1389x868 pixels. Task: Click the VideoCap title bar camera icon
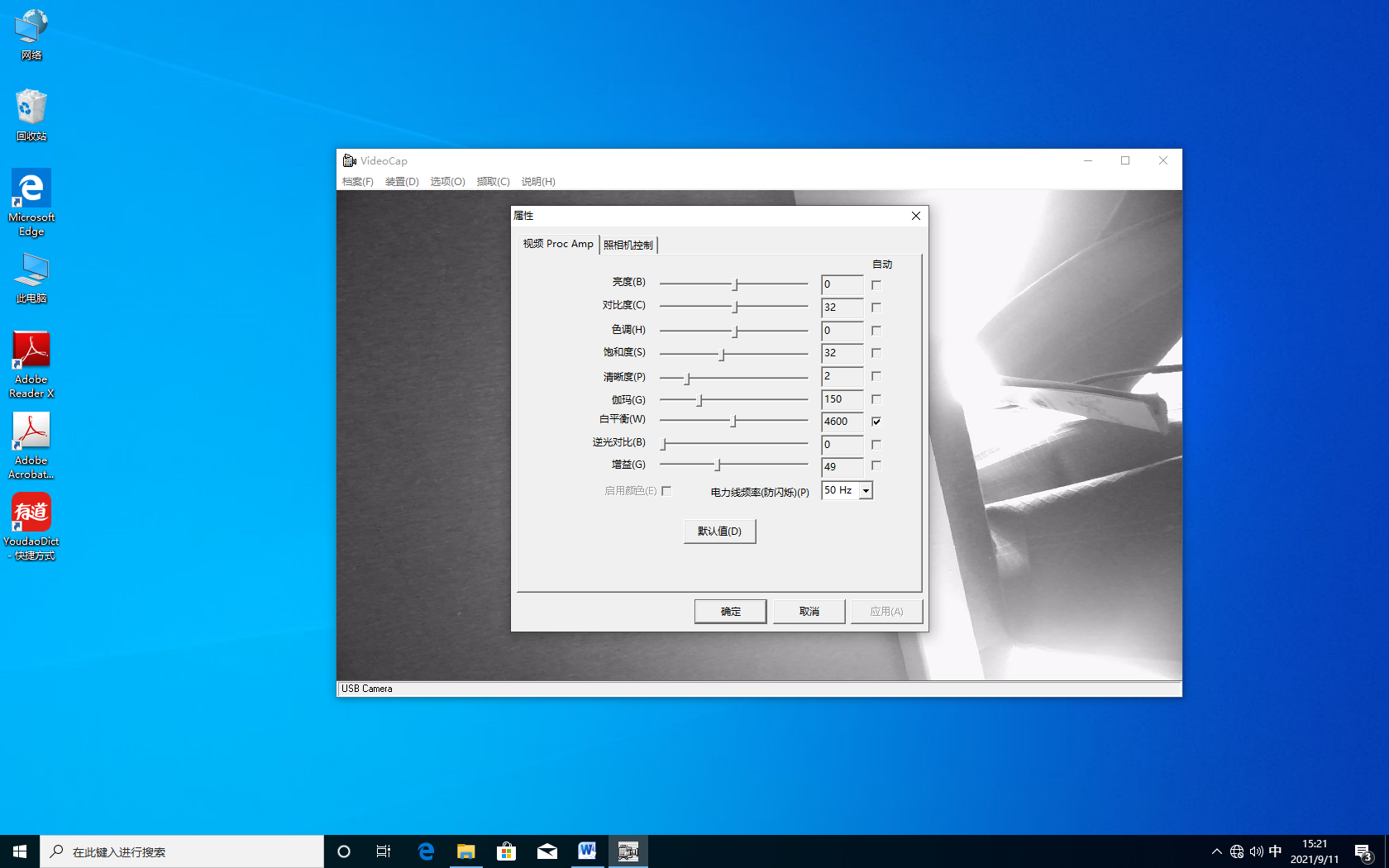pos(350,160)
